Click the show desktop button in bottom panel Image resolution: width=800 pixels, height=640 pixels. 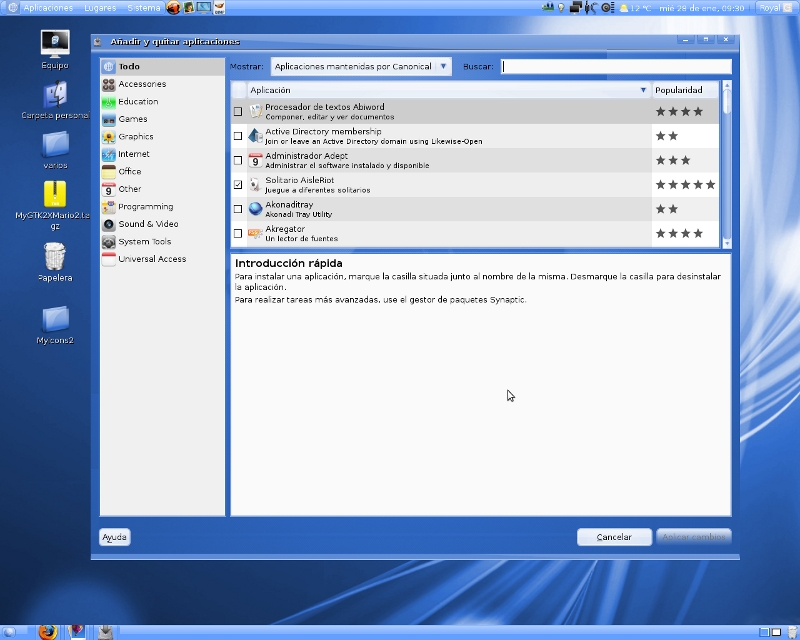pos(9,632)
